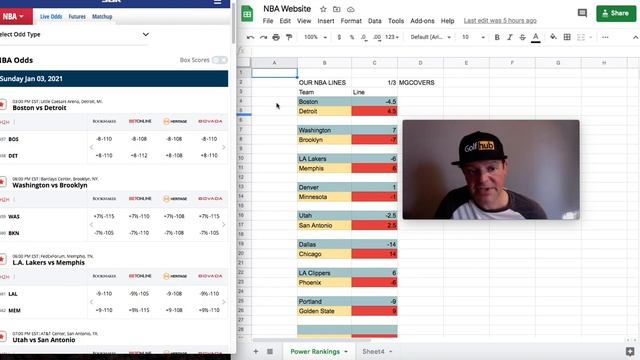Format as currency with dollar icon

pos(339,37)
